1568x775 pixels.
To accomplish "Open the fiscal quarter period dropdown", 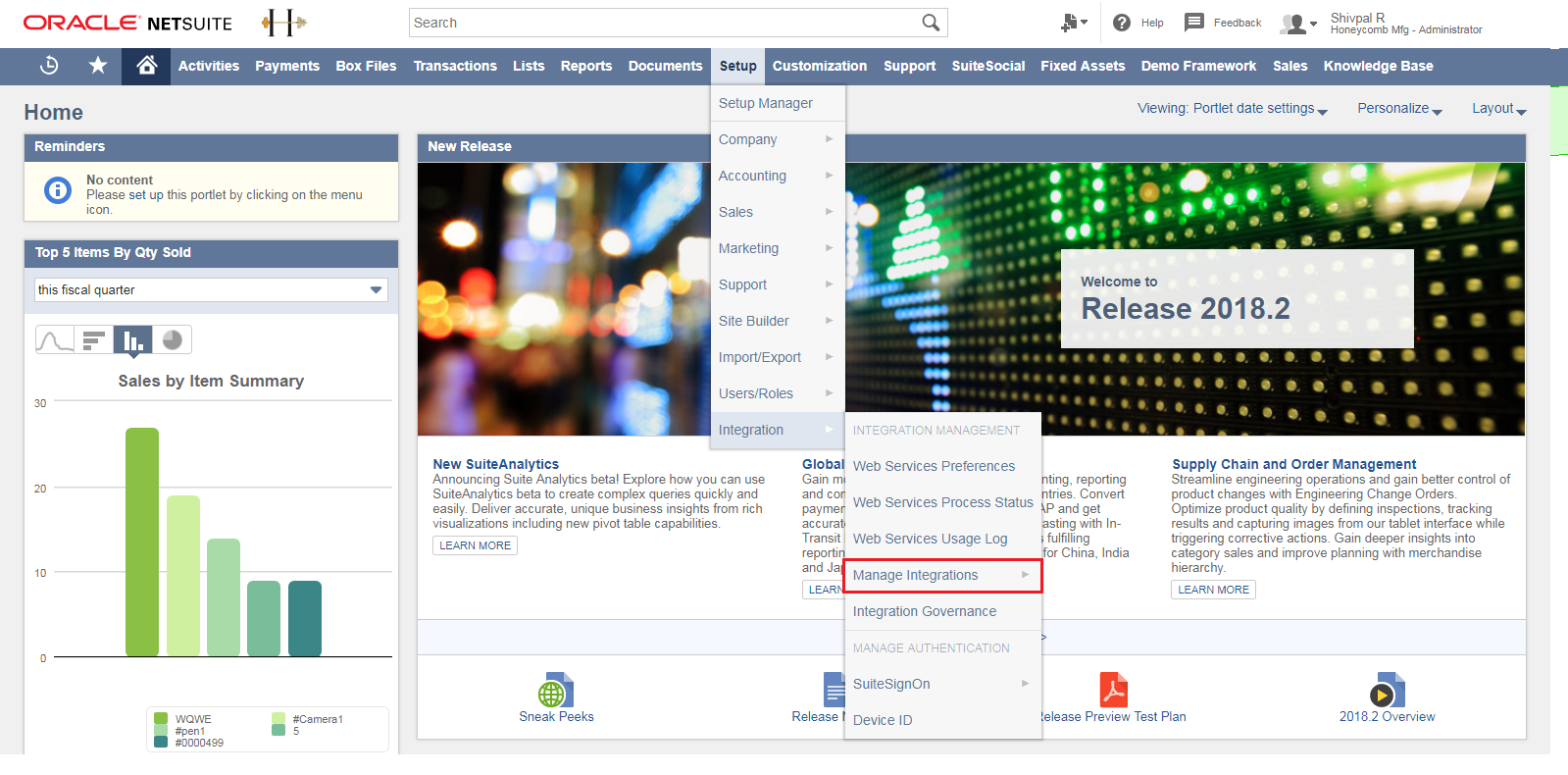I will pos(212,290).
